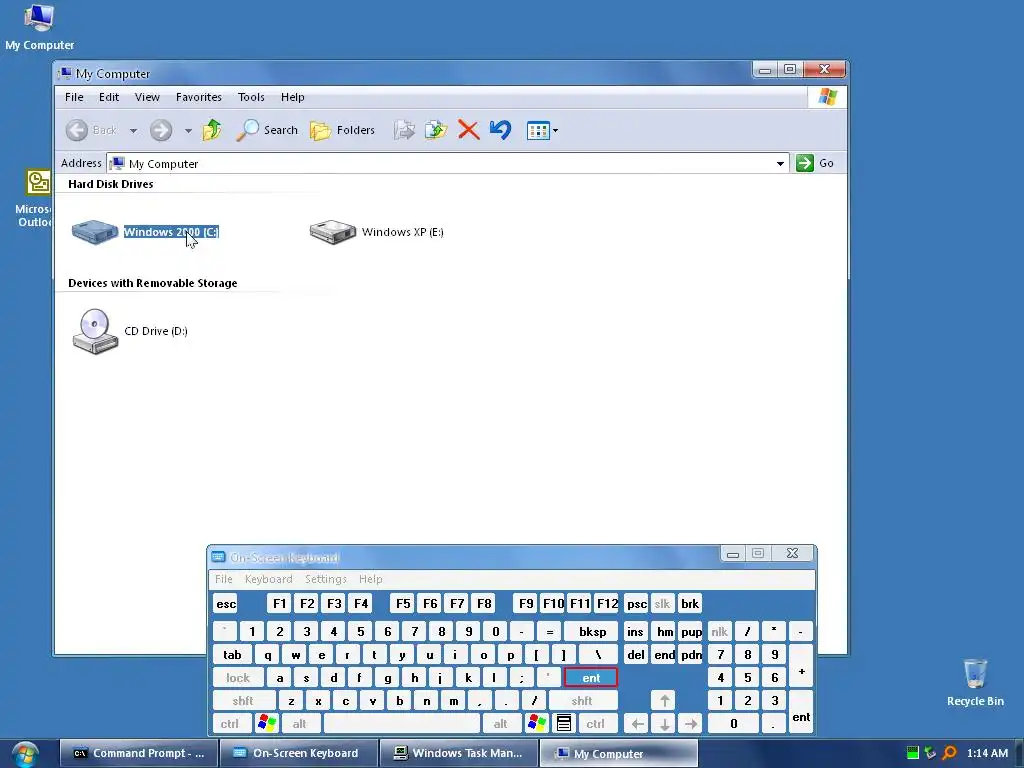Screen dimensions: 1024x768
Task: Expand the Views dropdown arrow
Action: 556,131
